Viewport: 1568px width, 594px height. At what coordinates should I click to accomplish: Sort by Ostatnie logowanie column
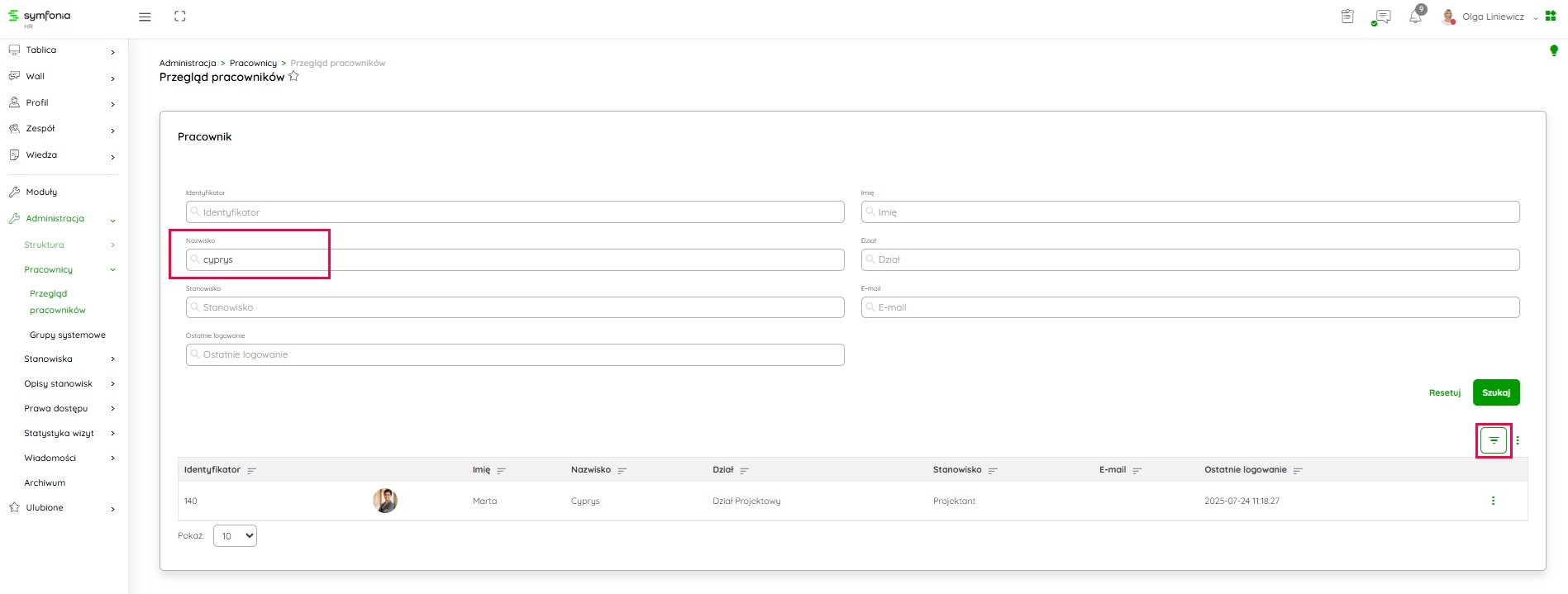pos(1298,471)
